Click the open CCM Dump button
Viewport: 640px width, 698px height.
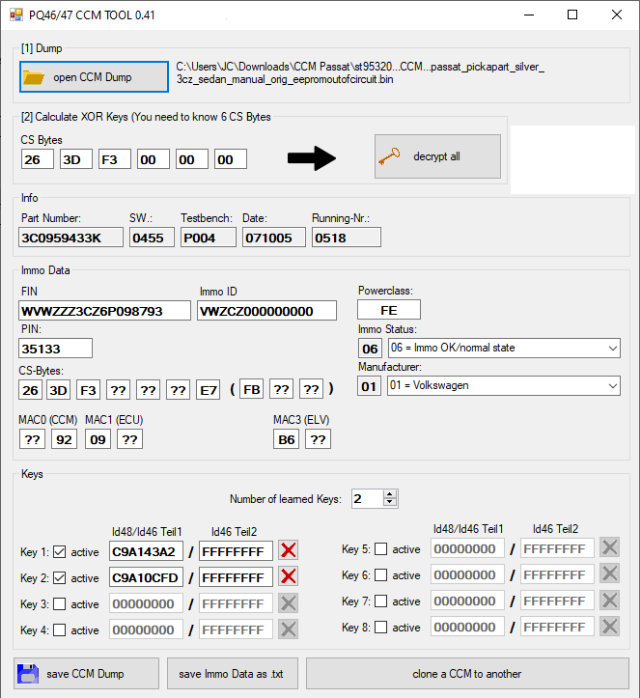94,77
